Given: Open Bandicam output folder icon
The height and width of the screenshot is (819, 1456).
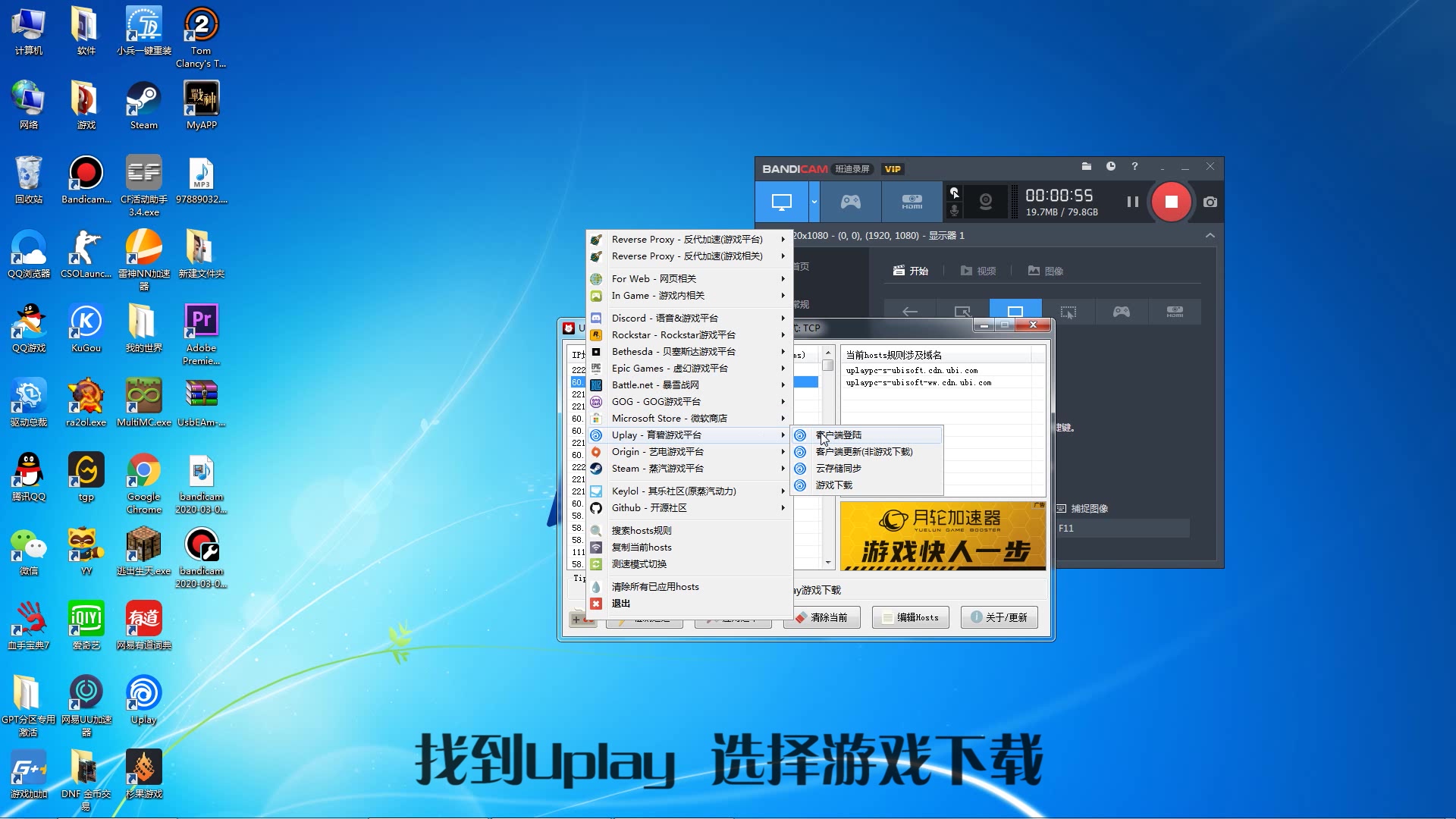Looking at the screenshot, I should tap(1087, 166).
